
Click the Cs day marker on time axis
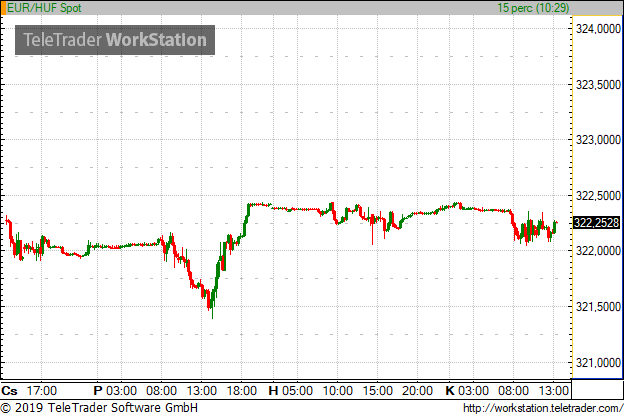[9, 390]
